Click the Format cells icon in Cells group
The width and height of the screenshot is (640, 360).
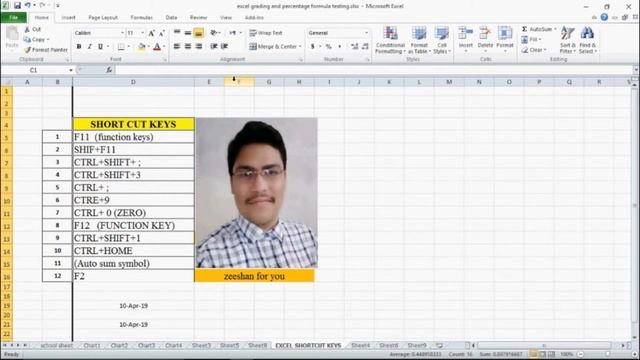pos(504,33)
